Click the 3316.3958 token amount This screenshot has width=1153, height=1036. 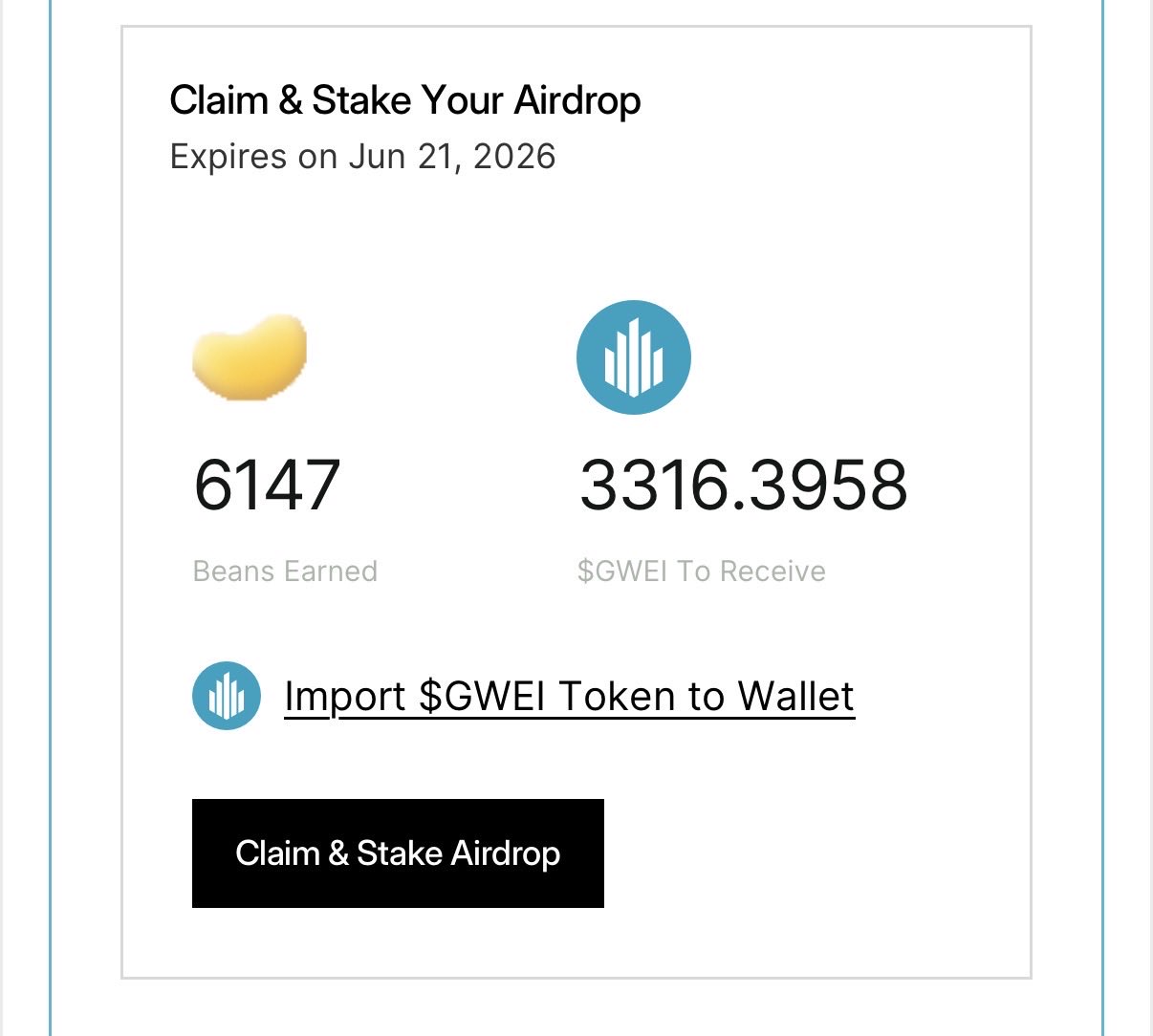(x=743, y=485)
